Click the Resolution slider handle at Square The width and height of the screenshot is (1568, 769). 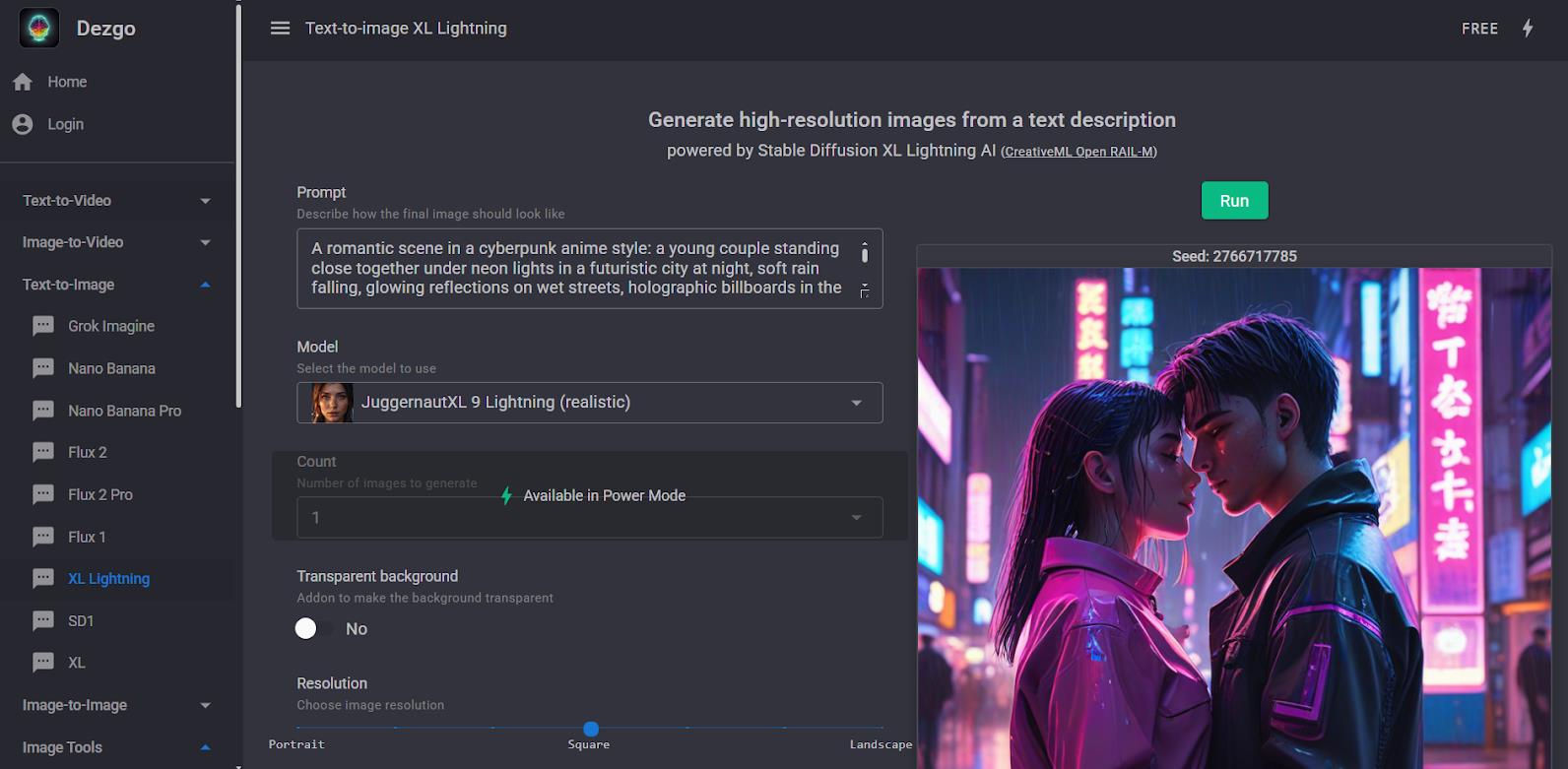[x=591, y=729]
